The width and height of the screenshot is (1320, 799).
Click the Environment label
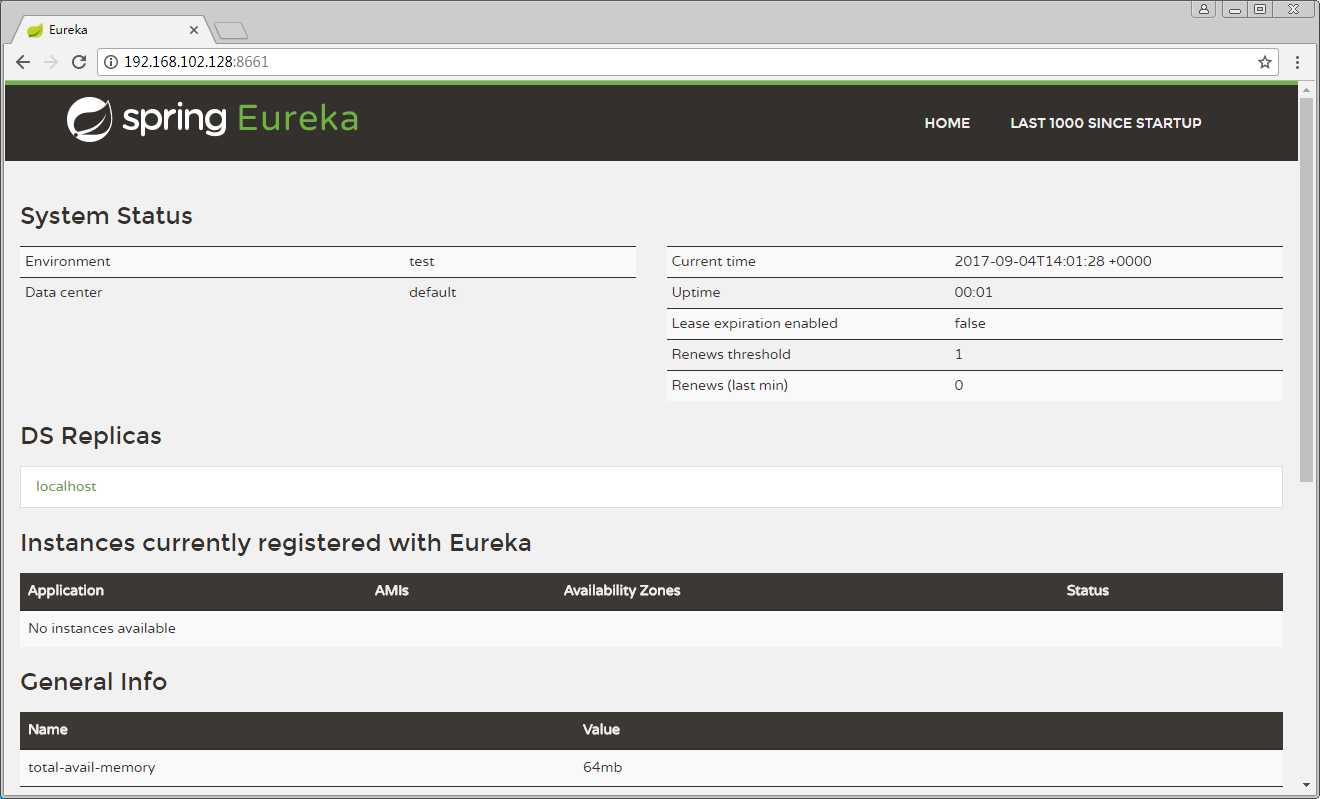(x=68, y=261)
